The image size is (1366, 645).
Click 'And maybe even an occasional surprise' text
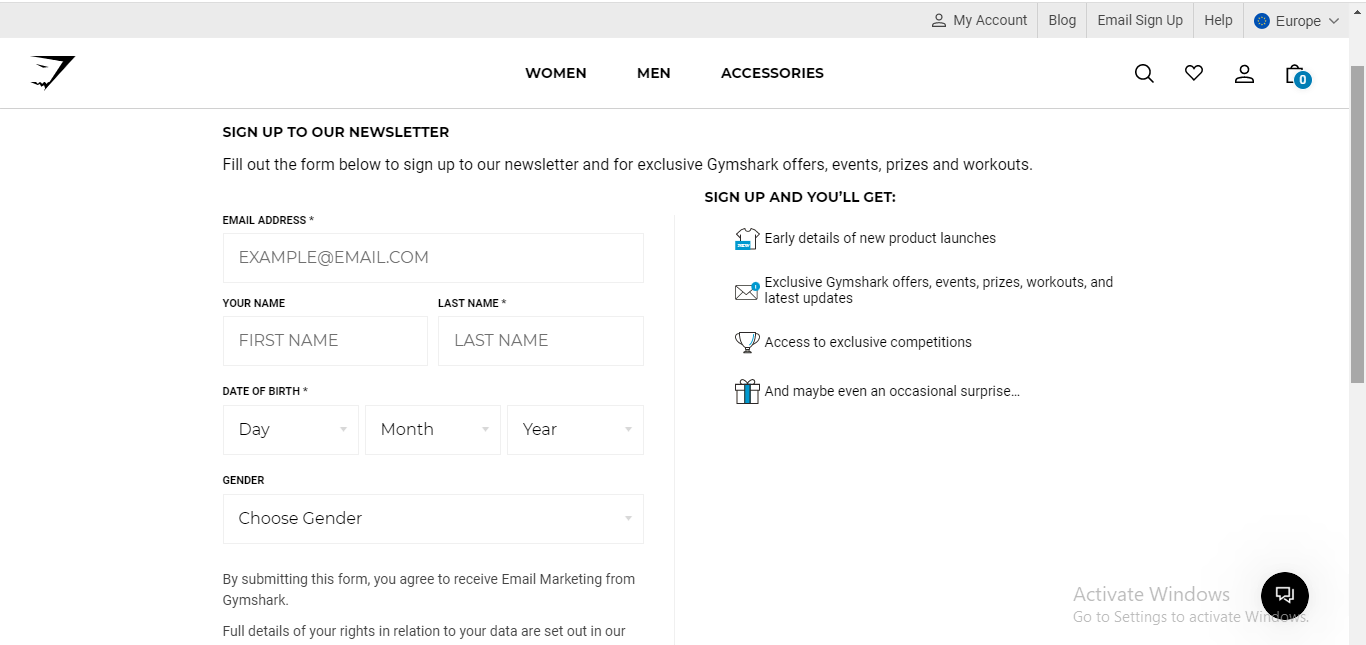tap(892, 391)
